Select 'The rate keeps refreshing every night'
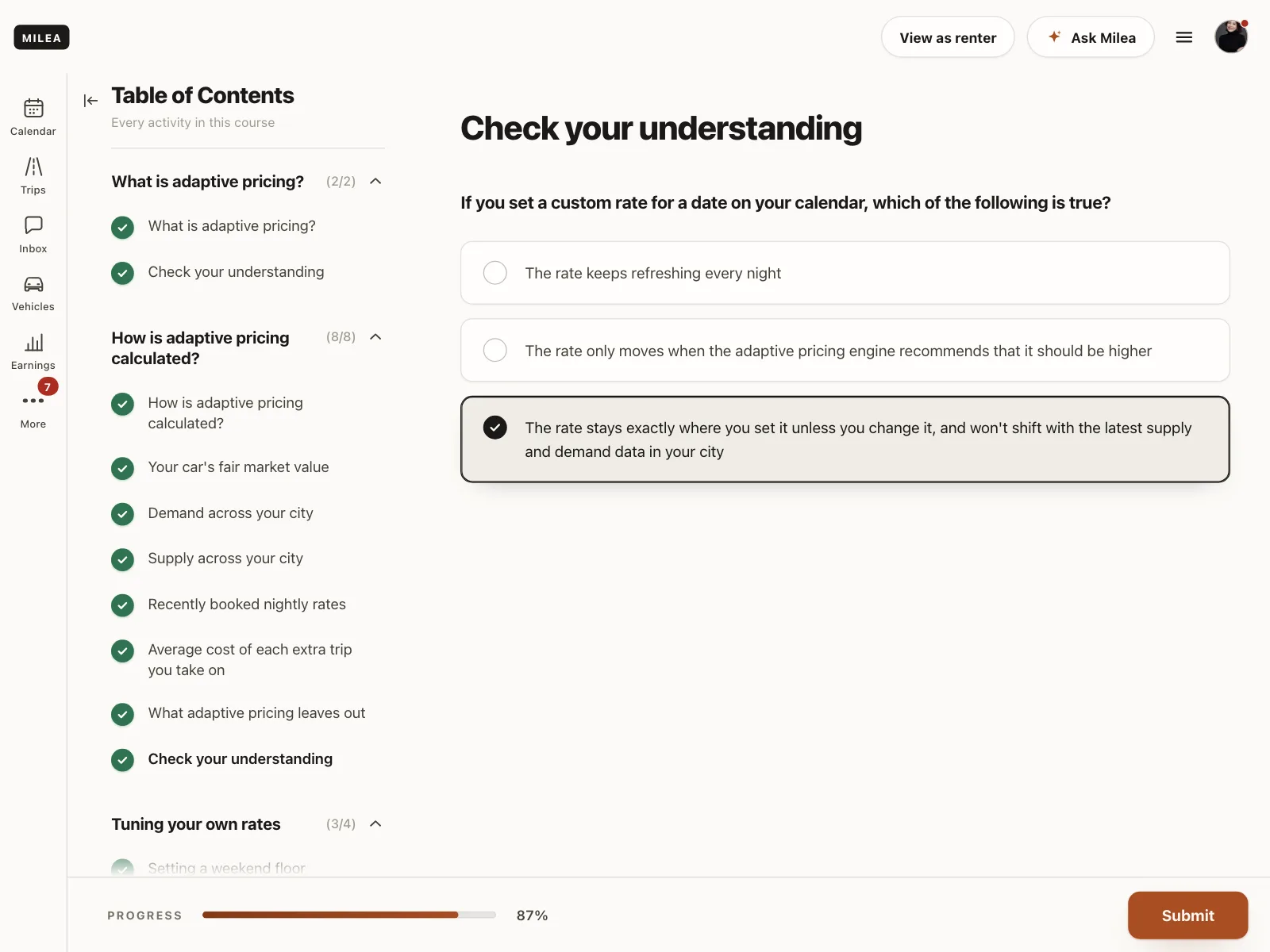This screenshot has height=952, width=1270. pos(845,273)
